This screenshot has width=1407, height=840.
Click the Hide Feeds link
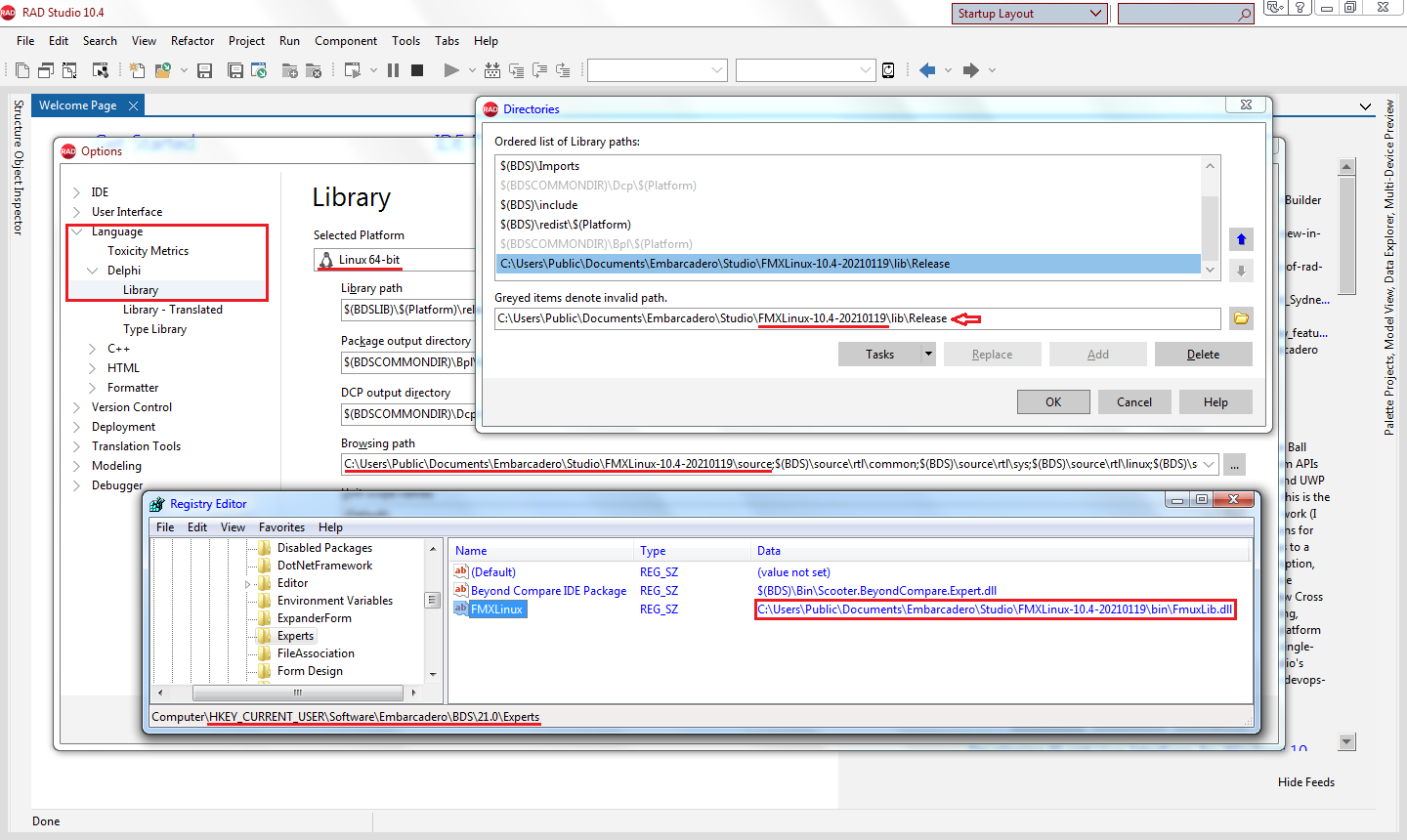pos(1305,782)
